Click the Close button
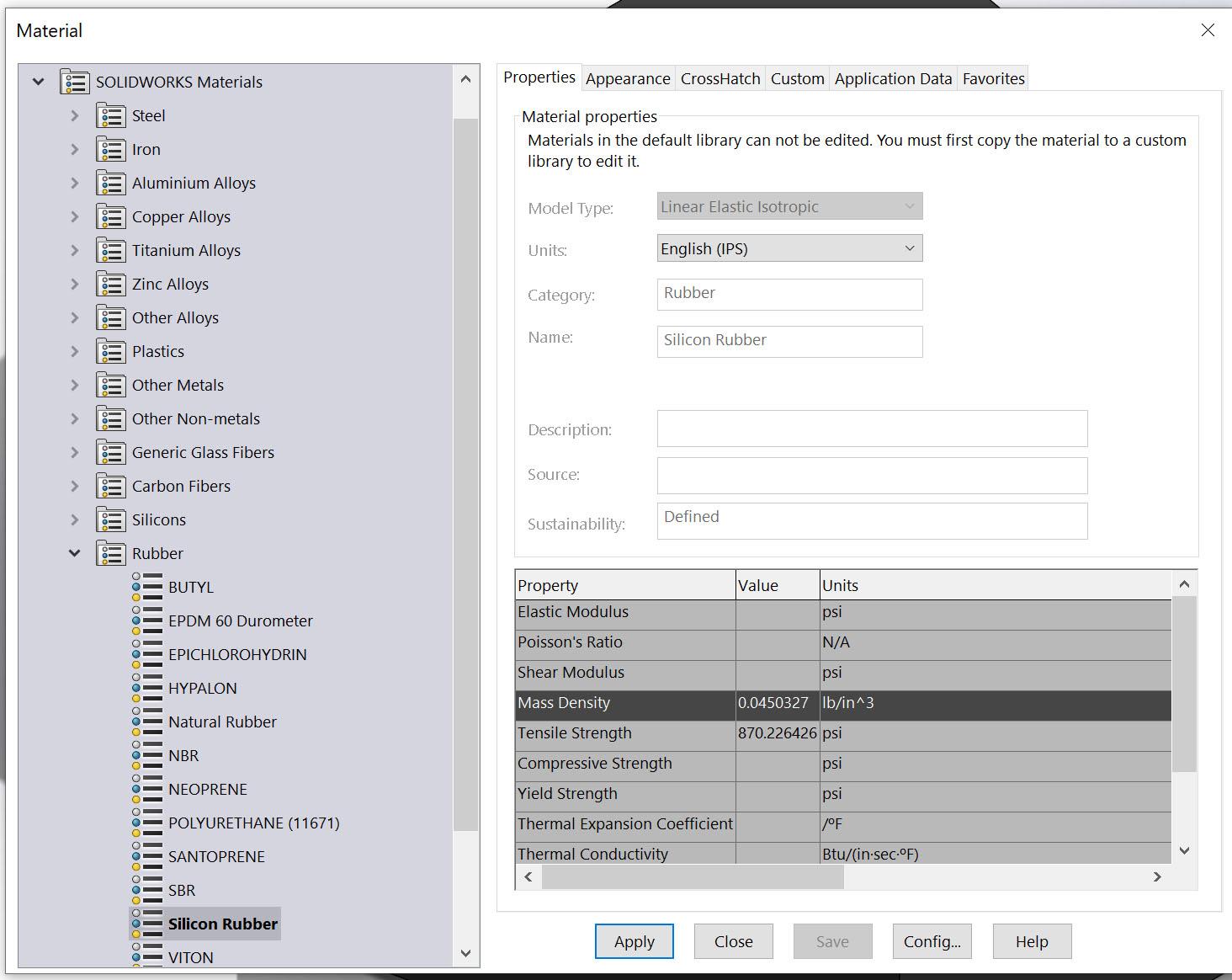The height and width of the screenshot is (980, 1232). [734, 941]
